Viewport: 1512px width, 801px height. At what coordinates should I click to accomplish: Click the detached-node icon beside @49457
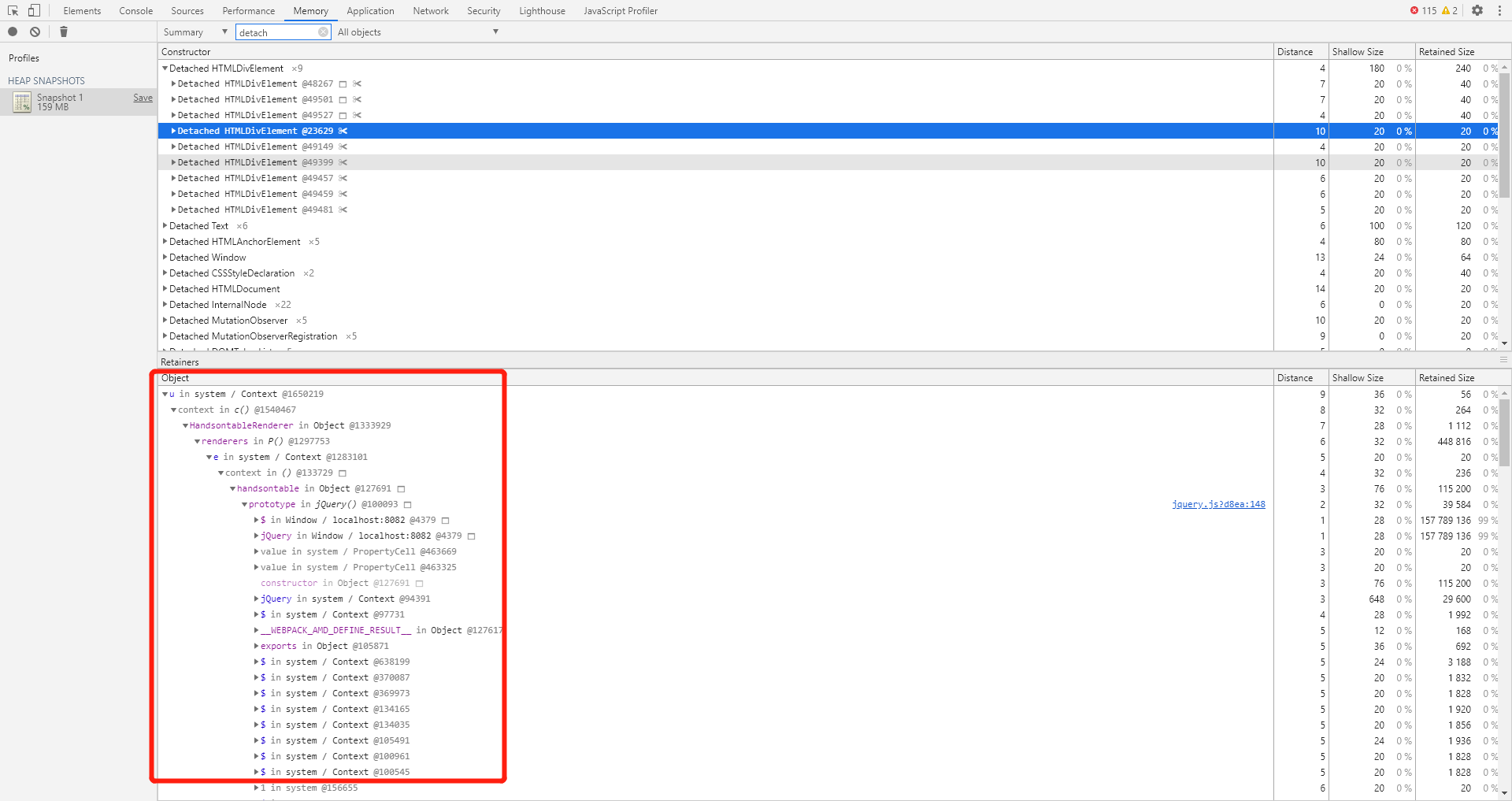(343, 178)
